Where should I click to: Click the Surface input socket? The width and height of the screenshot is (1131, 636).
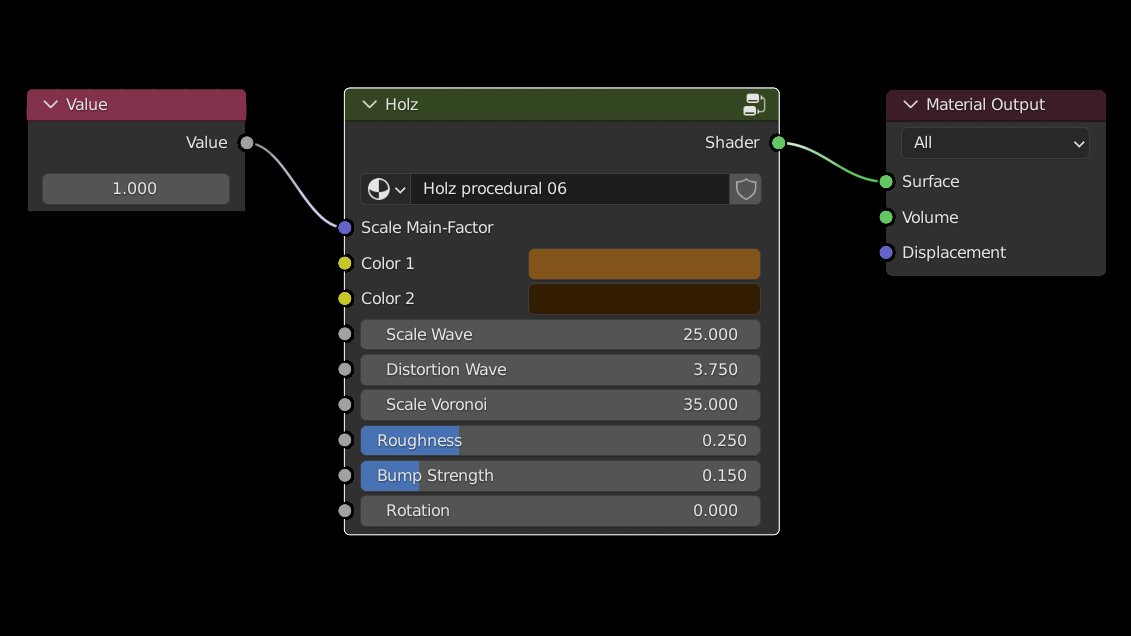click(886, 182)
